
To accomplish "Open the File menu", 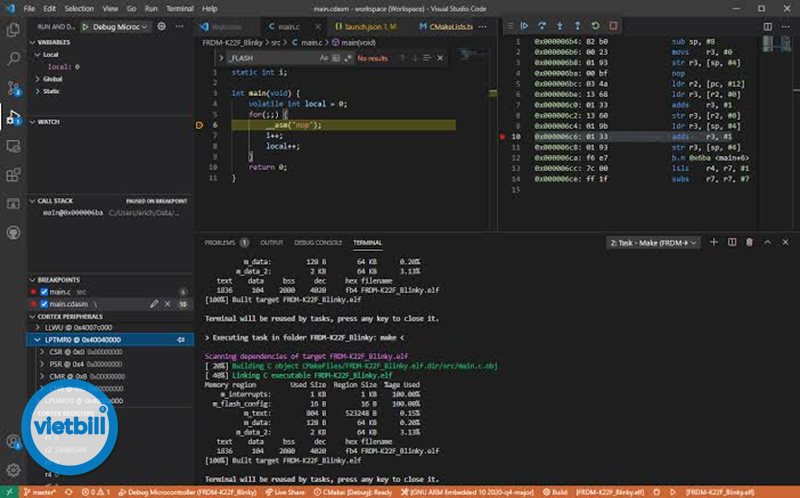I will point(29,9).
